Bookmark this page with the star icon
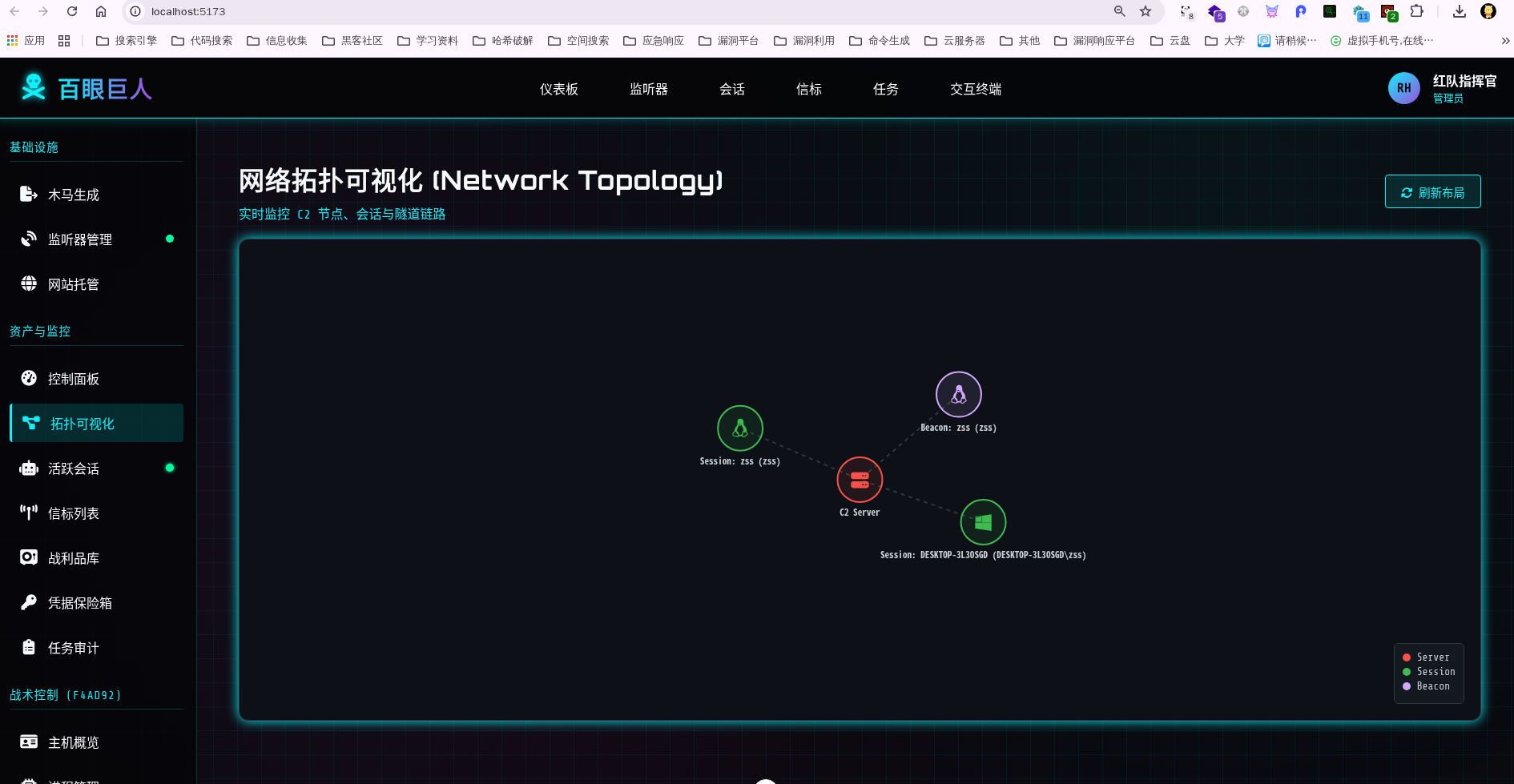The image size is (1514, 784). [x=1146, y=11]
